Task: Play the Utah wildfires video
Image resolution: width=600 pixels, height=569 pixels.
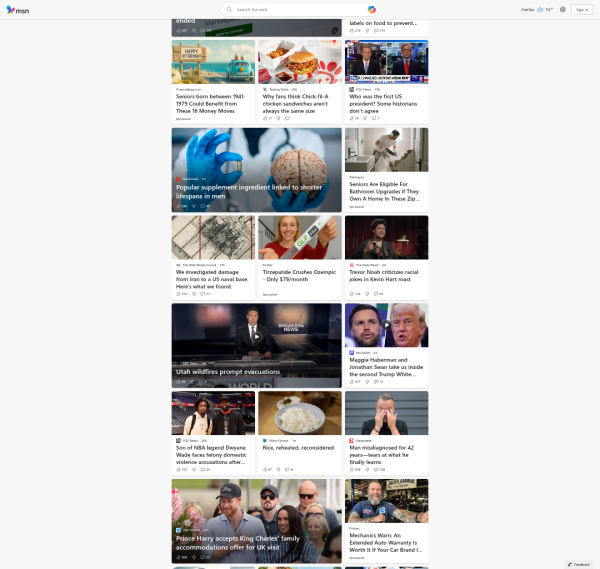Action: pyautogui.click(x=257, y=337)
